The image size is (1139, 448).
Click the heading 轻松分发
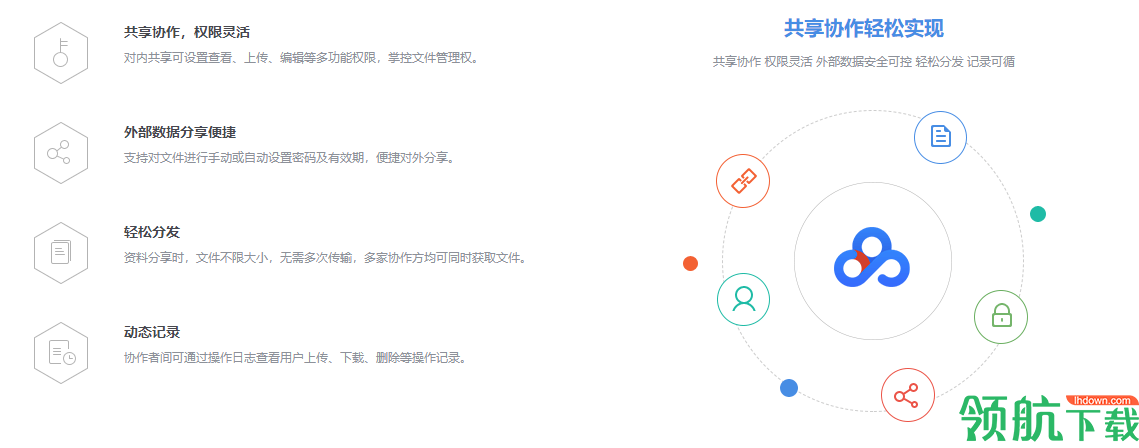pos(152,232)
